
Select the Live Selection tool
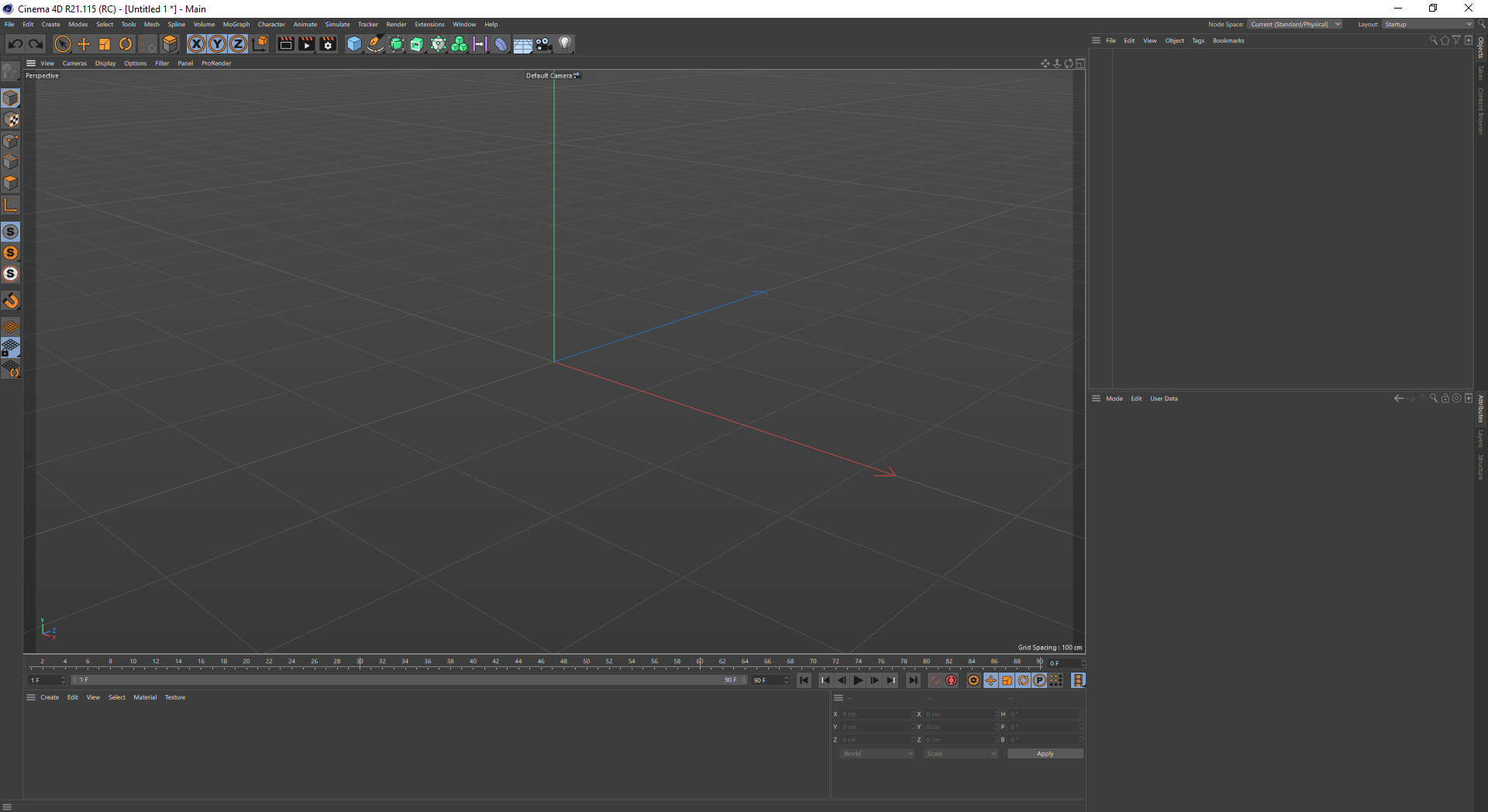[x=63, y=44]
